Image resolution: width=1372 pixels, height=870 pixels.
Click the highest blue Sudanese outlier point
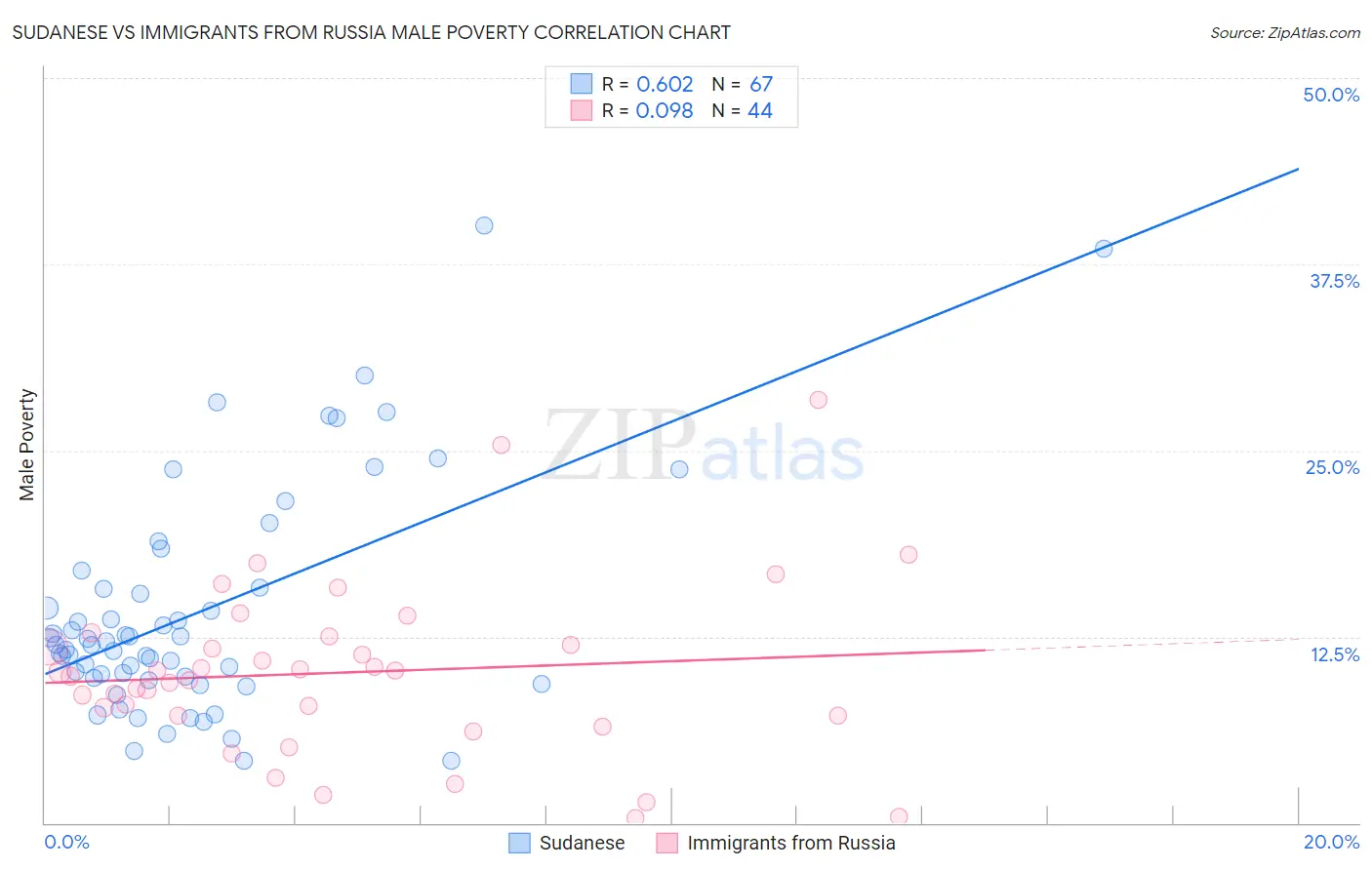[484, 225]
